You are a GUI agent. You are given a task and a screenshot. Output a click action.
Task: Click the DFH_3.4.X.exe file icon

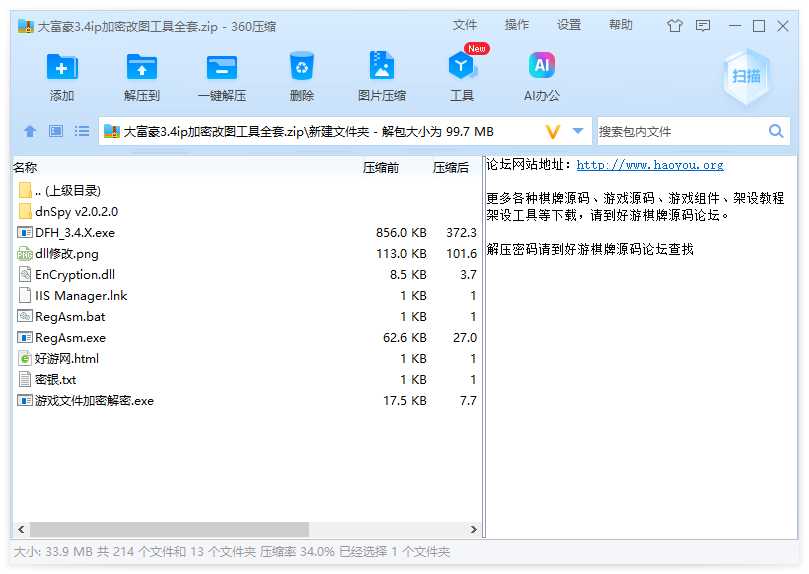click(25, 232)
